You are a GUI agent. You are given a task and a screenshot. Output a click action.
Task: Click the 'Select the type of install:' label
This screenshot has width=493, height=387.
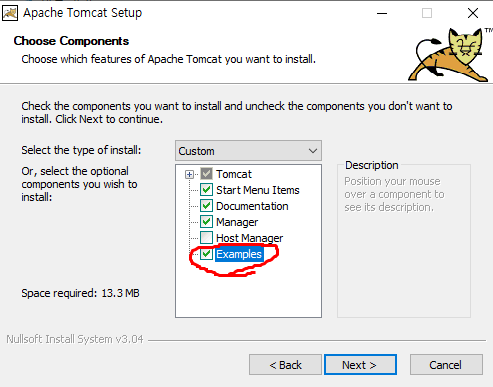pyautogui.click(x=81, y=150)
